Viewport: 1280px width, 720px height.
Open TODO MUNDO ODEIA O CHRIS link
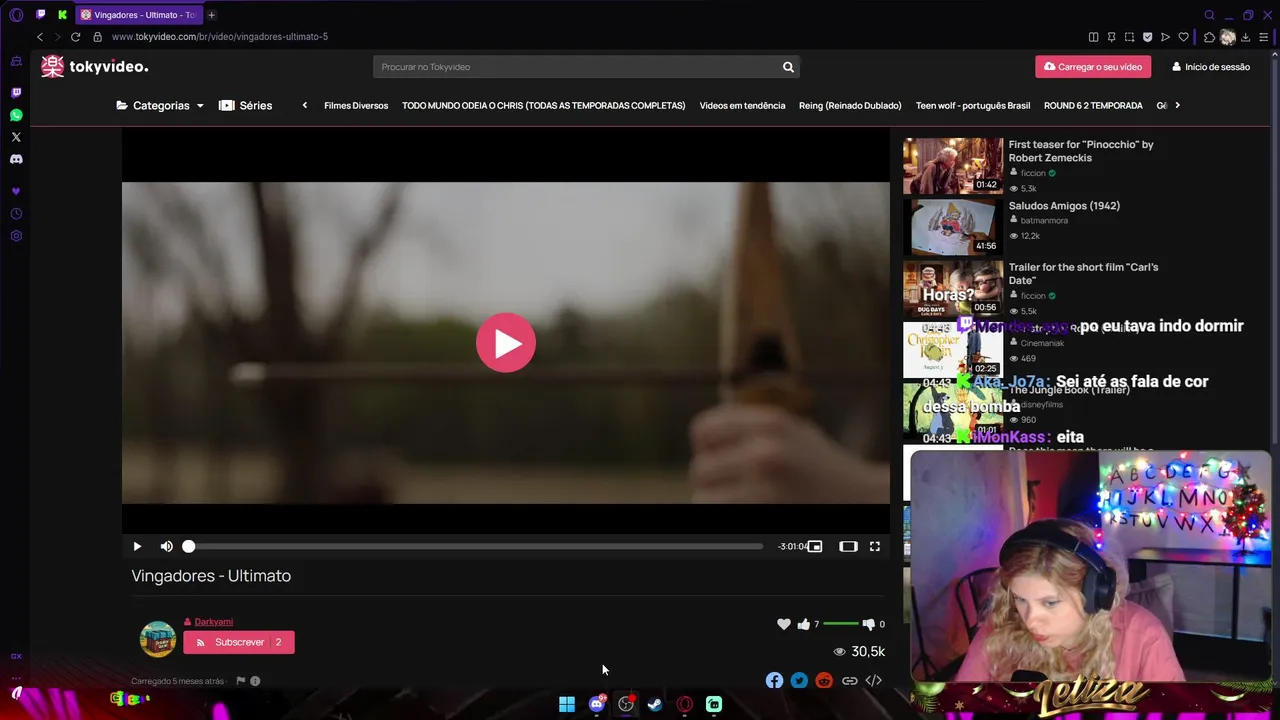543,105
